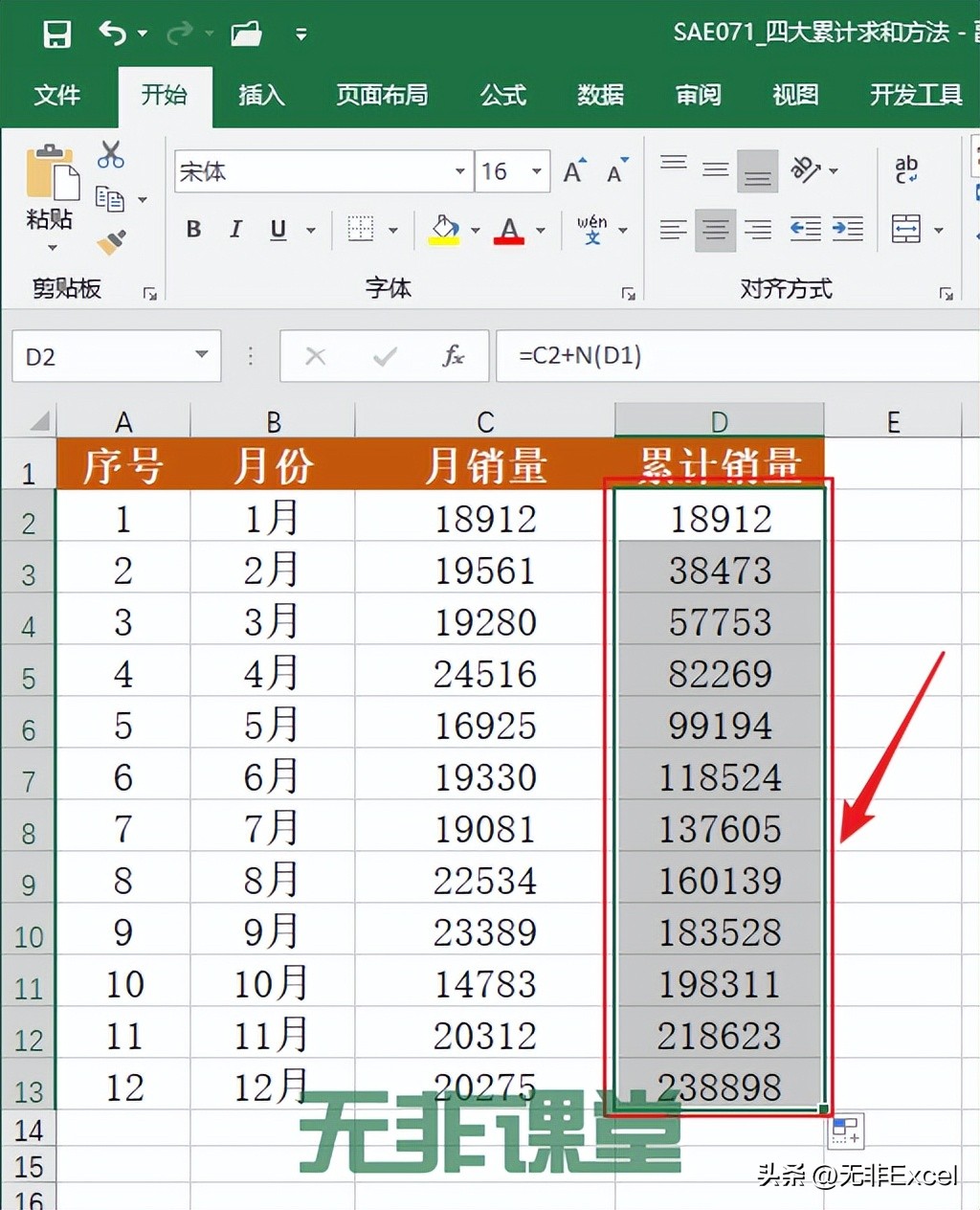Viewport: 980px width, 1210px height.
Task: Click the Wrap Text (ab) icon
Action: (x=905, y=168)
